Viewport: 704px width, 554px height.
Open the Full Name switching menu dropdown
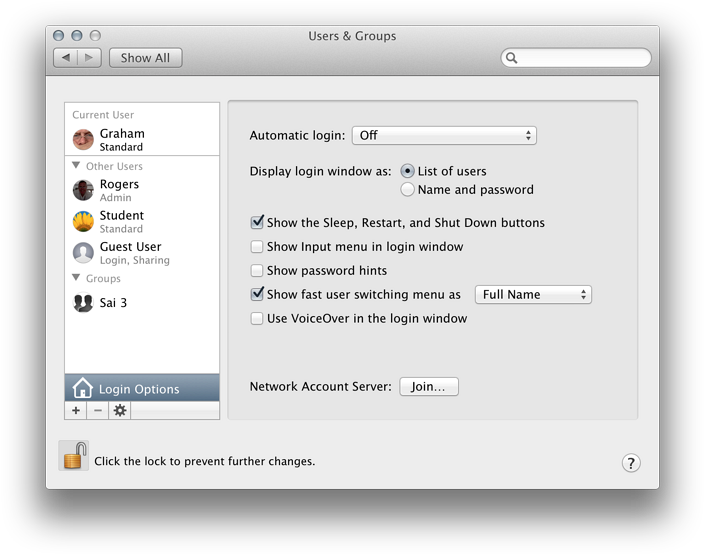(x=533, y=295)
